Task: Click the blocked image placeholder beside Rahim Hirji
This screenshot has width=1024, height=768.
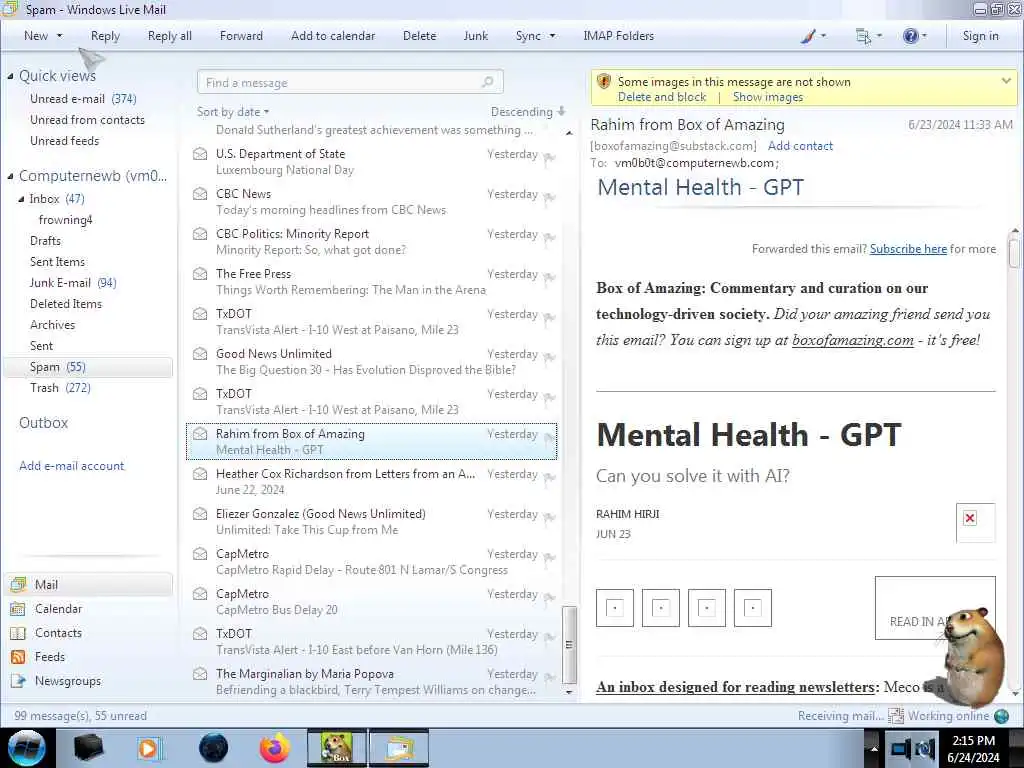Action: coord(975,522)
